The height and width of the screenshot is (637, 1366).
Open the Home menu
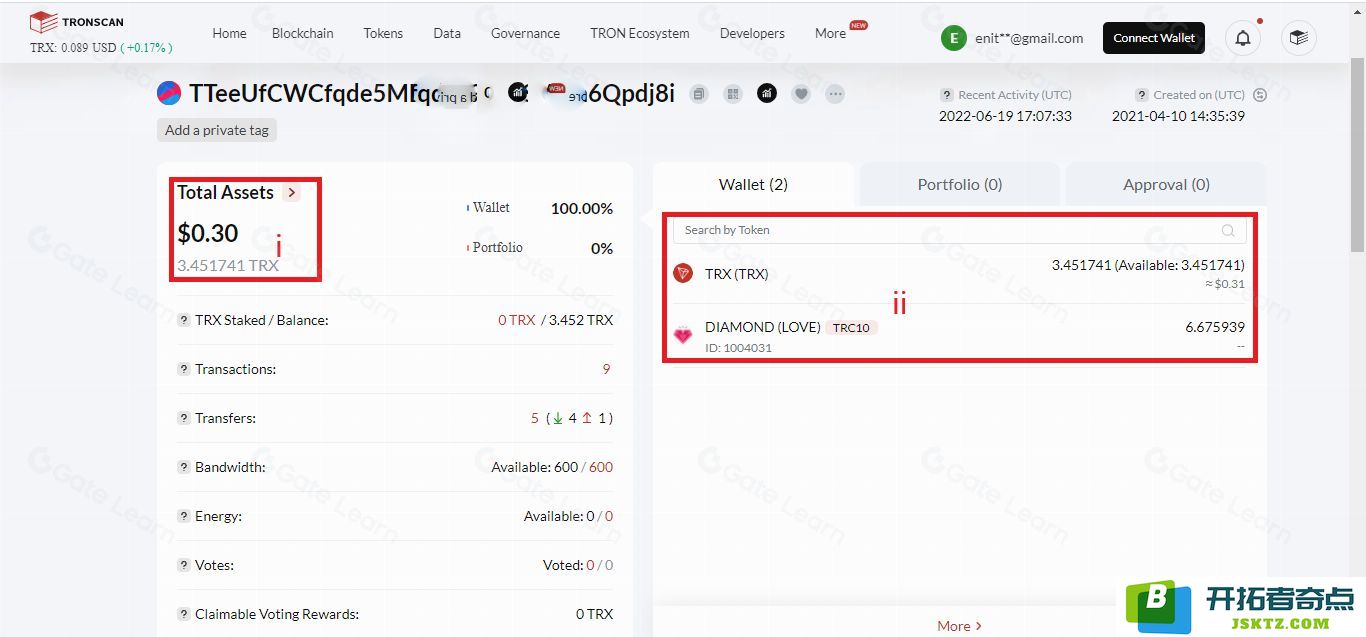click(229, 33)
